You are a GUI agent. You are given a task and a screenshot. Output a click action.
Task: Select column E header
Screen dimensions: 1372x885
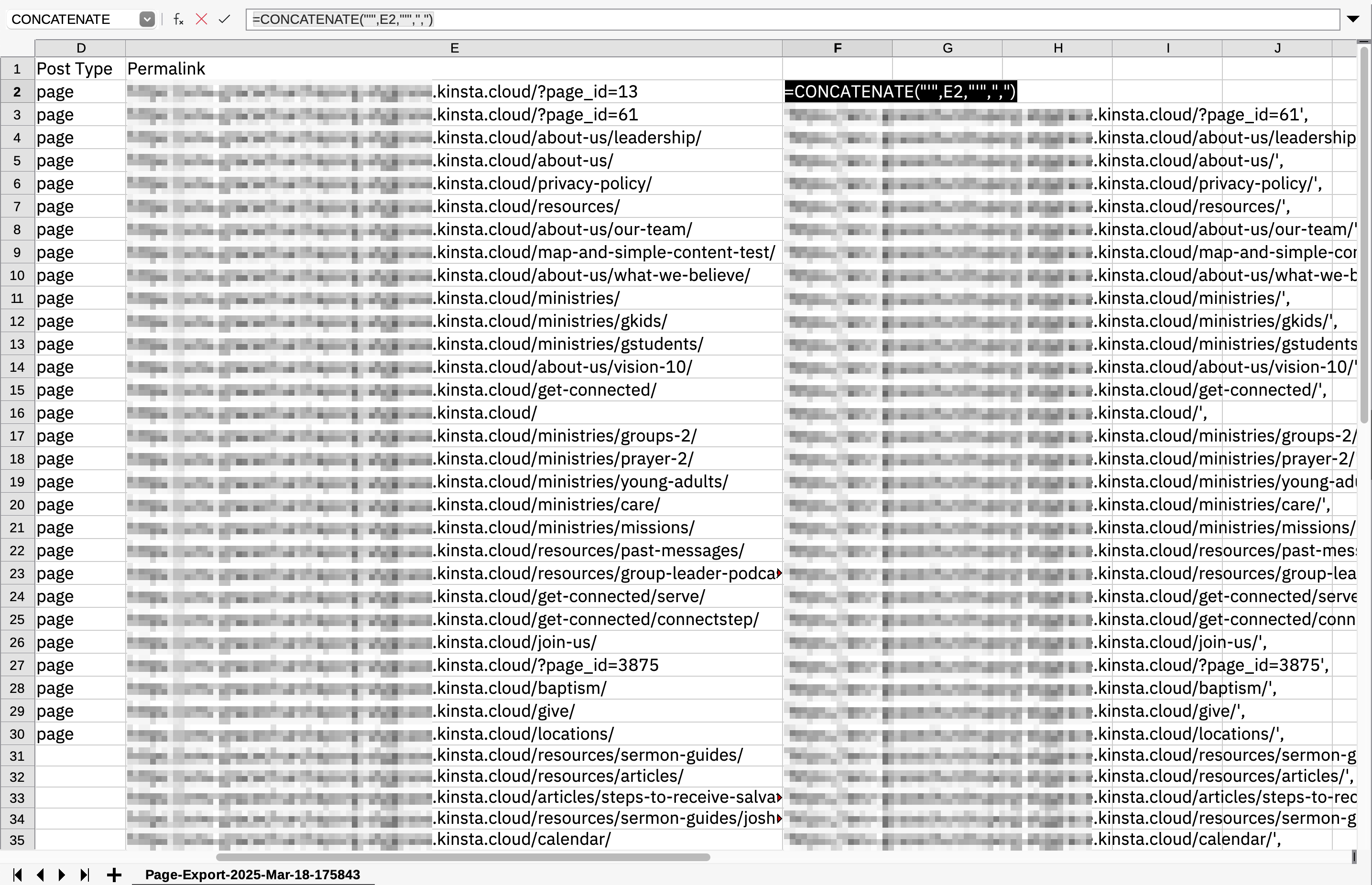[454, 48]
